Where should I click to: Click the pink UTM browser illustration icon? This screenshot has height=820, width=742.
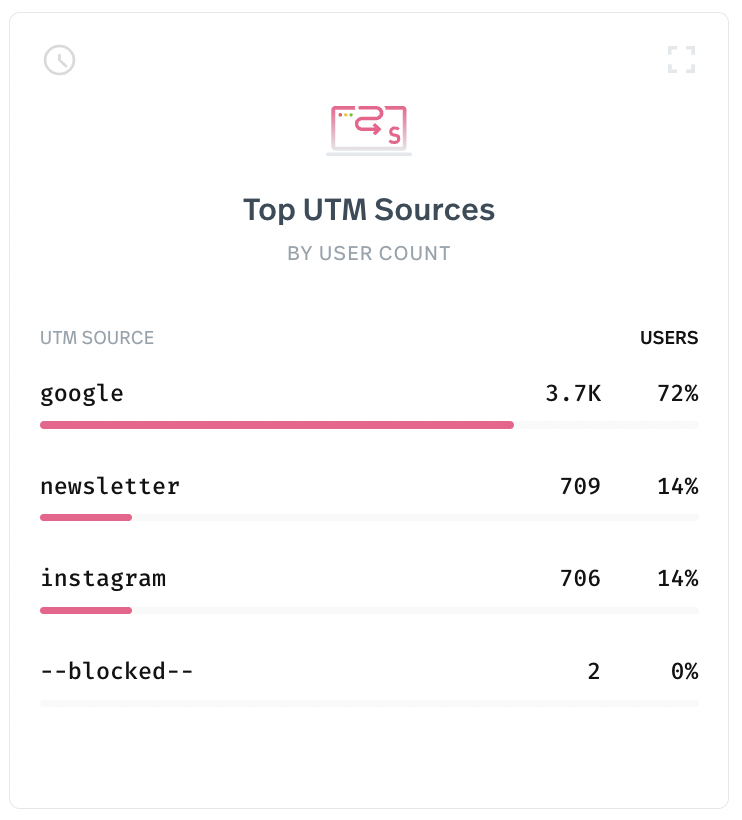[369, 130]
